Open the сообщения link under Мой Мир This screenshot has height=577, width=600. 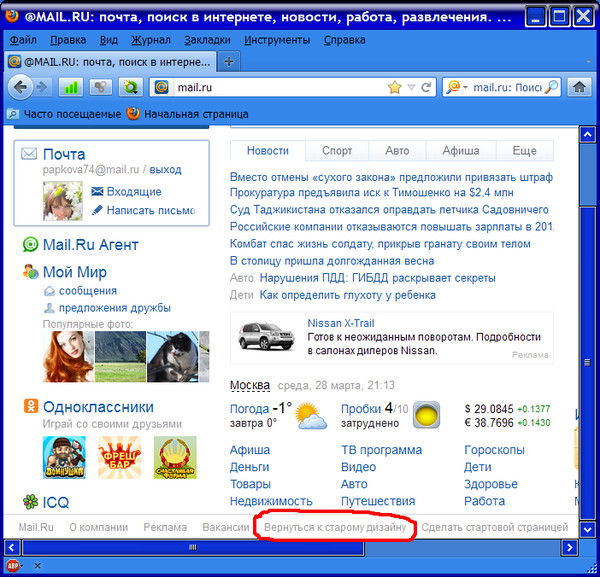point(88,291)
